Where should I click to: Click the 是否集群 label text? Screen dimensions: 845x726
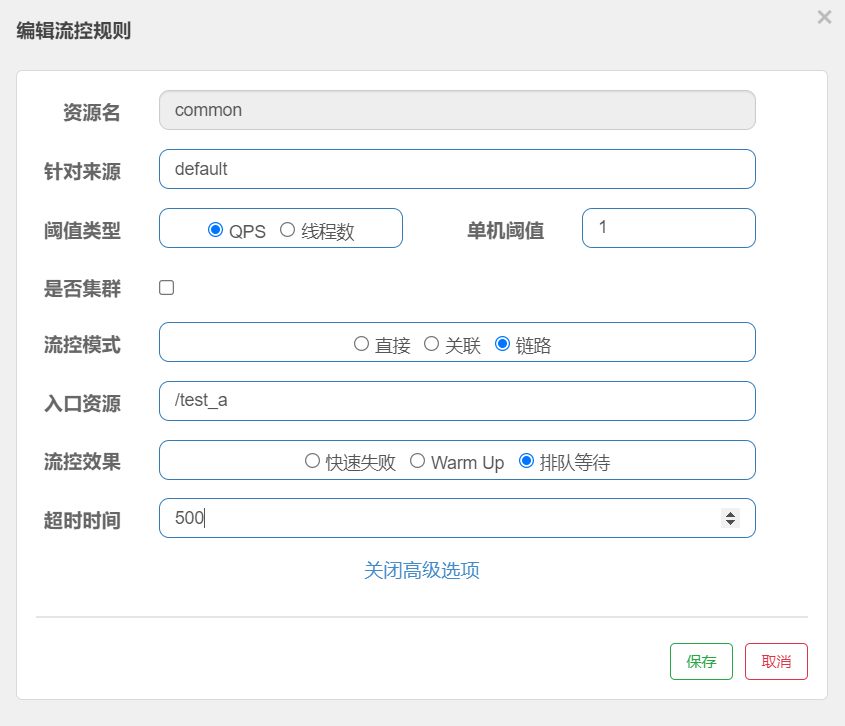(82, 288)
